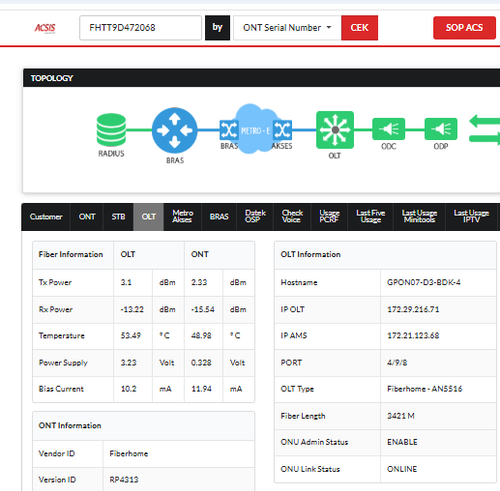Click ONU Admin Status value ENABLE
Screen dimensions: 500x491
click(402, 442)
